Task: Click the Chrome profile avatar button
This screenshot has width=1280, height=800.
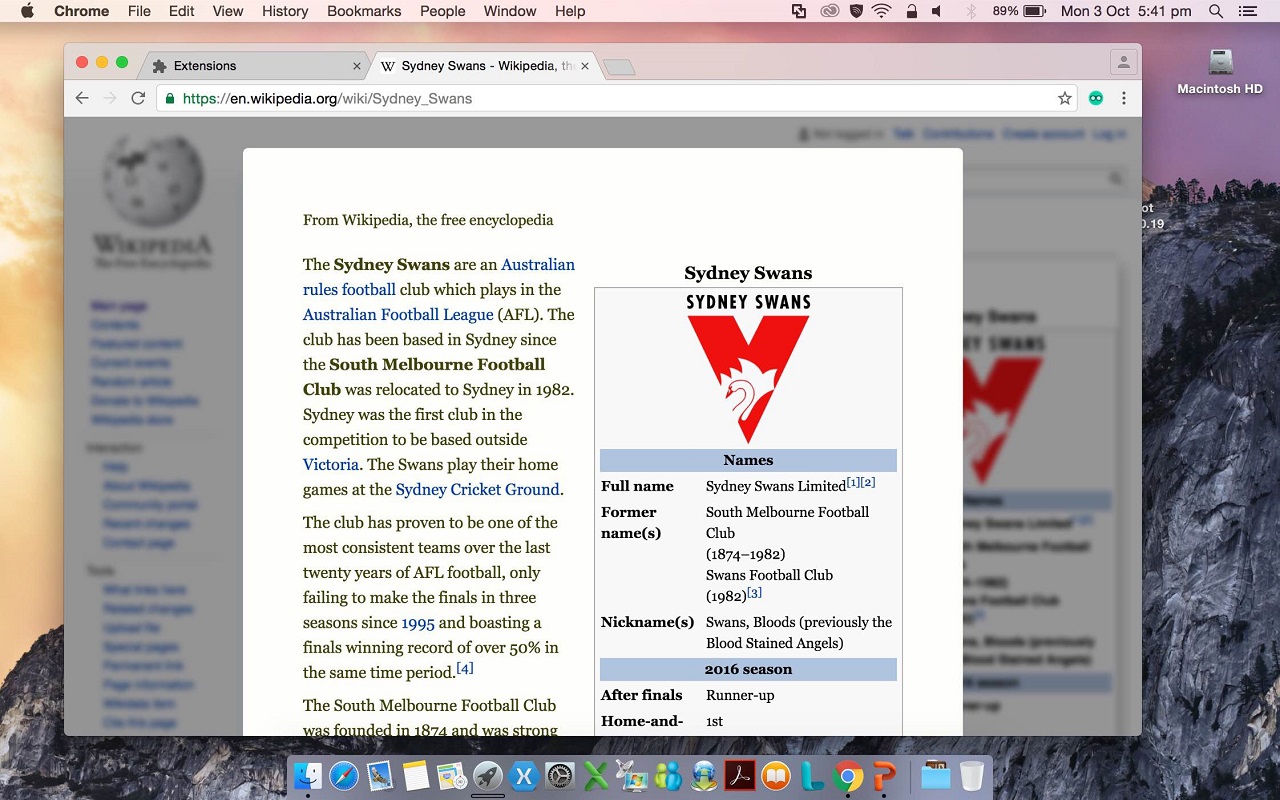Action: 1124,62
